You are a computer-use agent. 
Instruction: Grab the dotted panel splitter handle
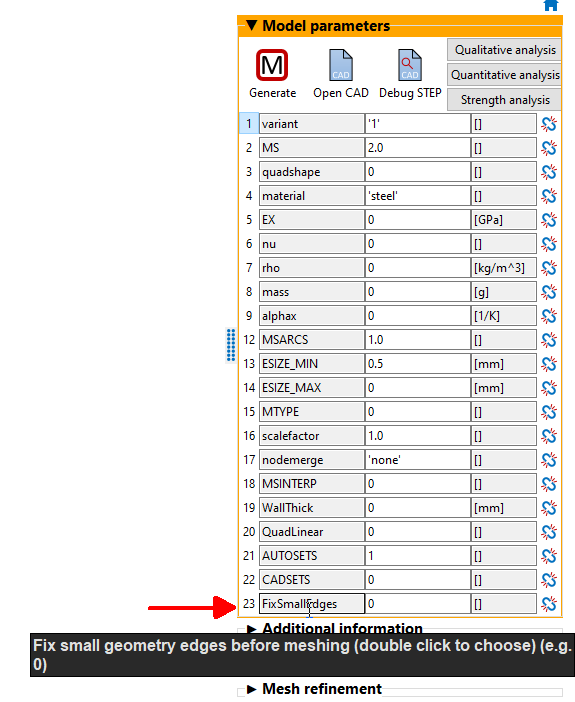231,345
